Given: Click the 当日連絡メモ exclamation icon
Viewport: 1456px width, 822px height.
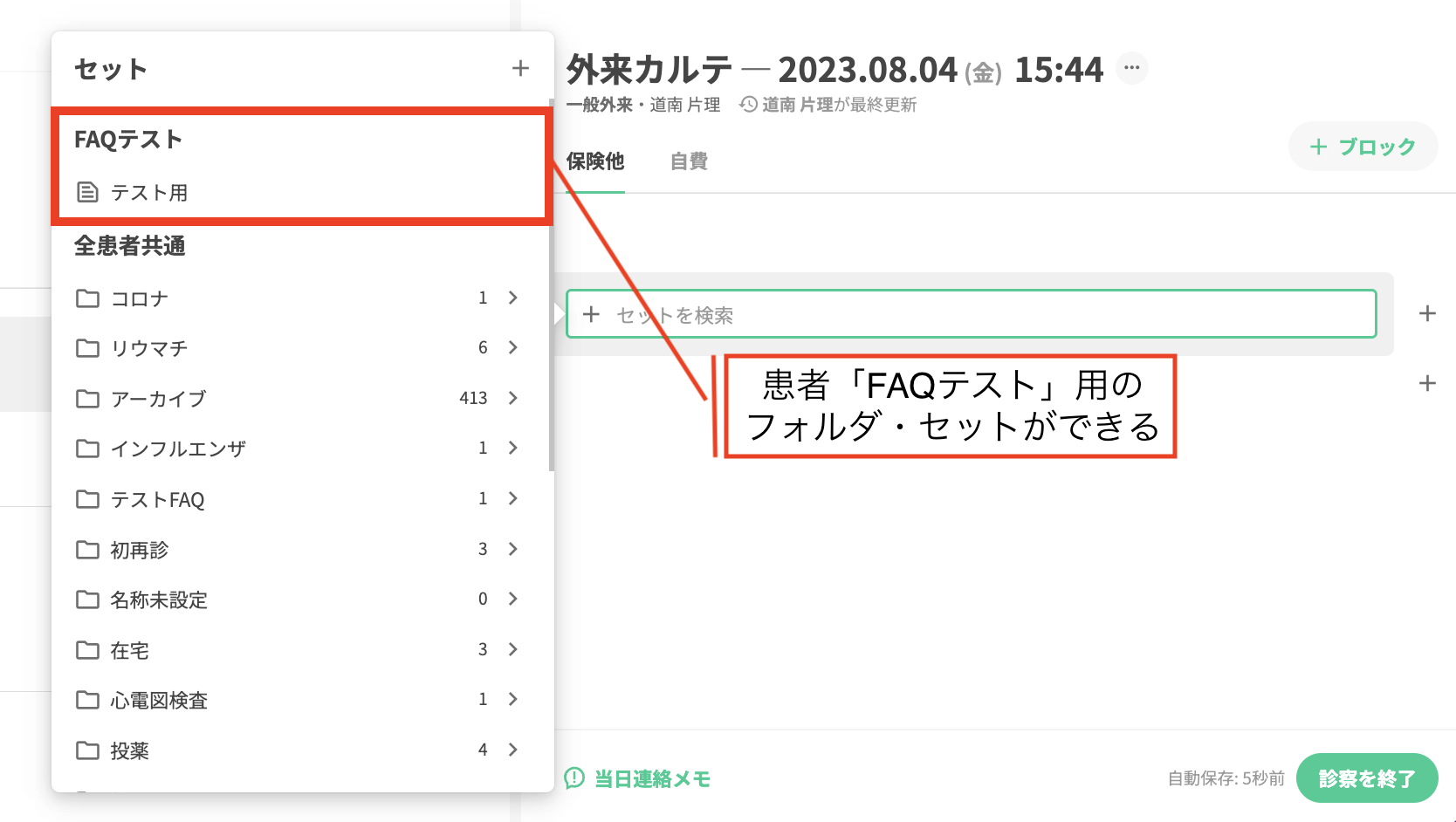Looking at the screenshot, I should [574, 778].
